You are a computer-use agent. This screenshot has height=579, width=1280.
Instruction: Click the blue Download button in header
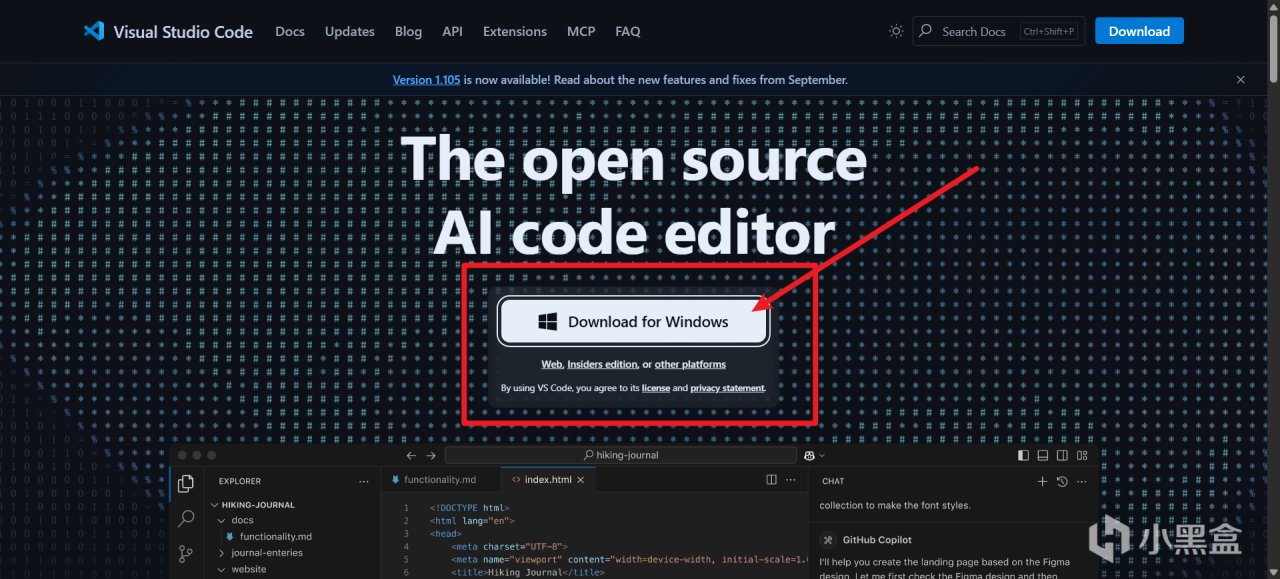click(1139, 31)
